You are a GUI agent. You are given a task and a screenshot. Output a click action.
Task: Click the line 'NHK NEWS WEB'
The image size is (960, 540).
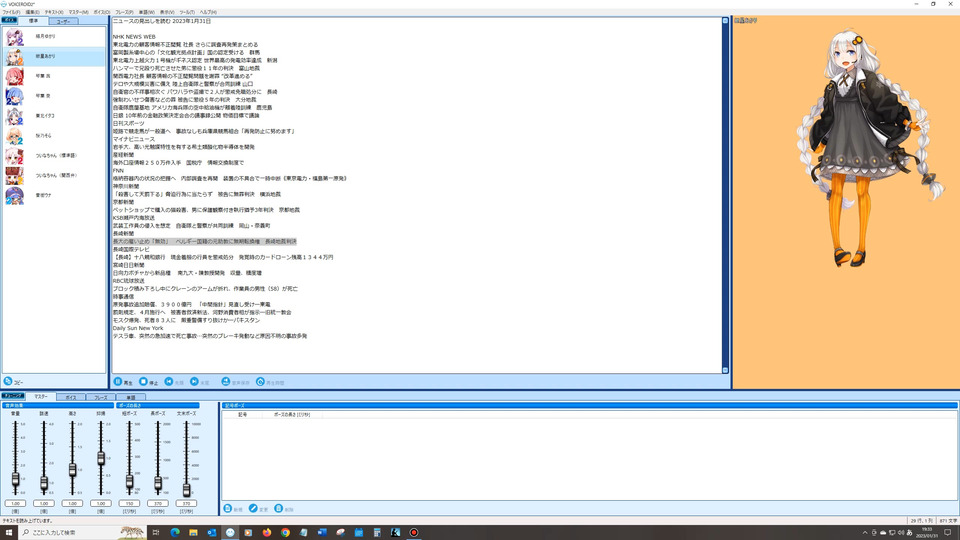(134, 37)
